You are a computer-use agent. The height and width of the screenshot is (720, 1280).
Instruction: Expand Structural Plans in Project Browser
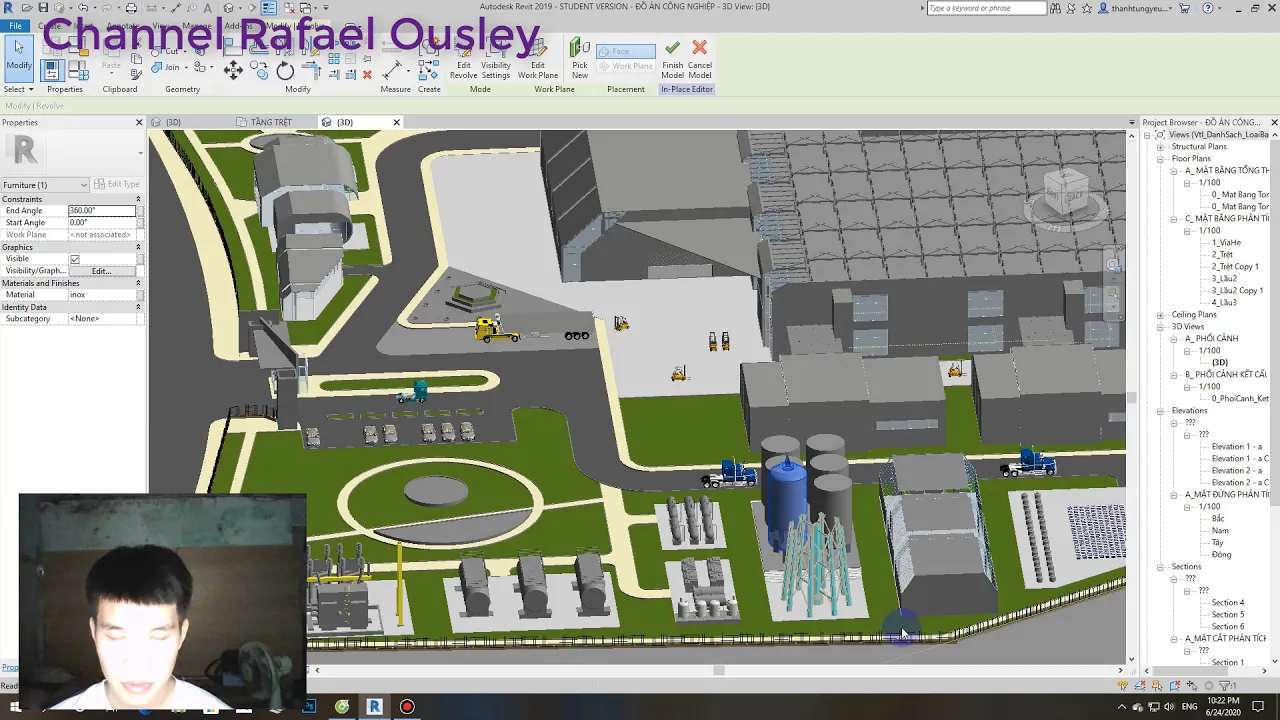click(x=1161, y=147)
